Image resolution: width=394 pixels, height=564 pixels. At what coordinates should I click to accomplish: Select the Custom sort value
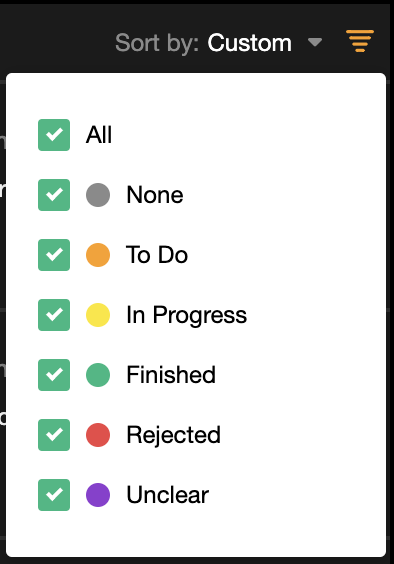point(249,43)
